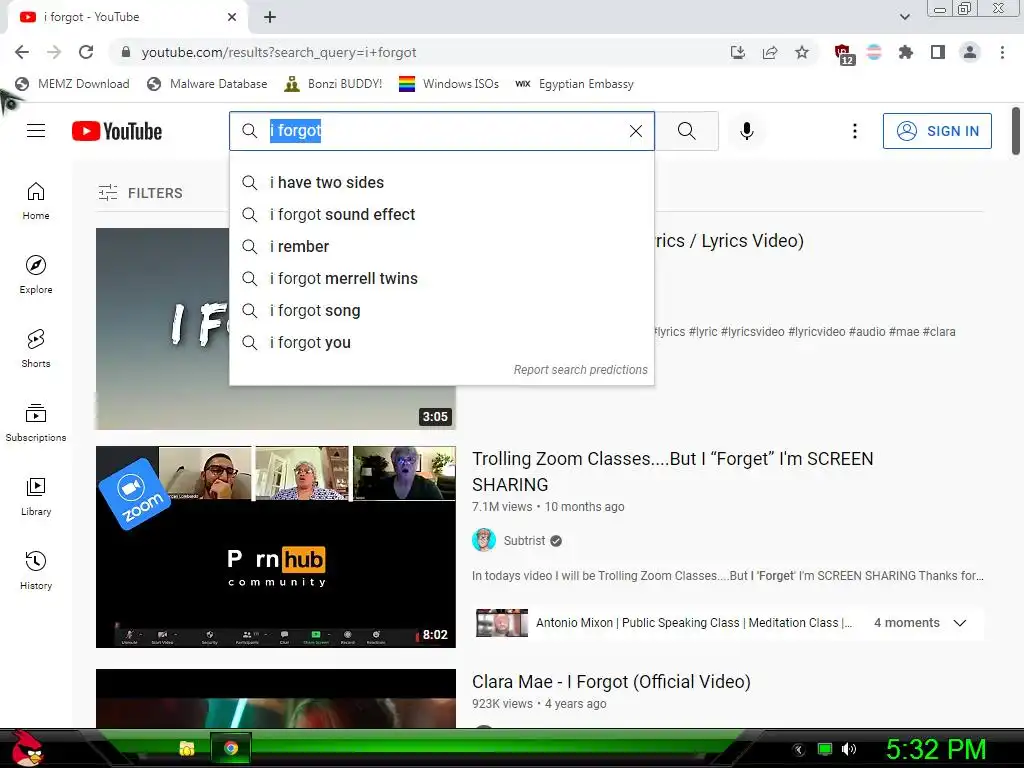Screen dimensions: 1024x768
Task: Open the tab search dropdown arrow
Action: 904,17
